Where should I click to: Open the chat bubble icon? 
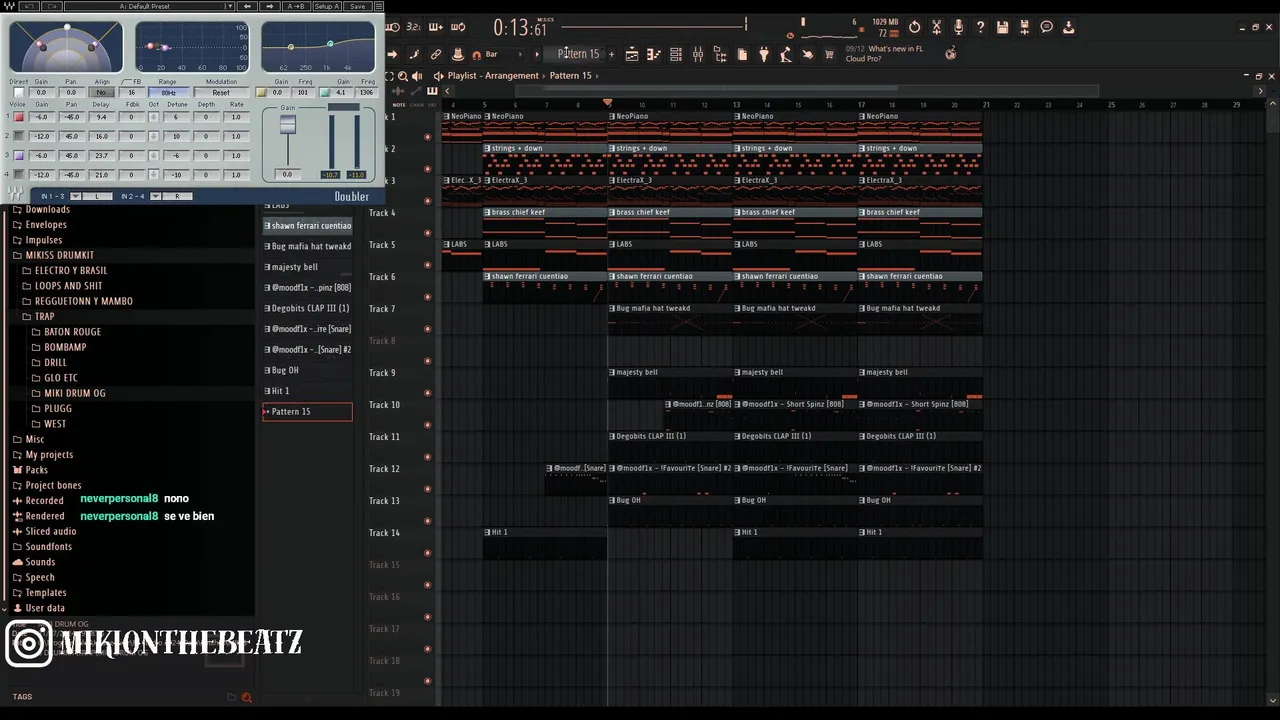coord(1046,27)
